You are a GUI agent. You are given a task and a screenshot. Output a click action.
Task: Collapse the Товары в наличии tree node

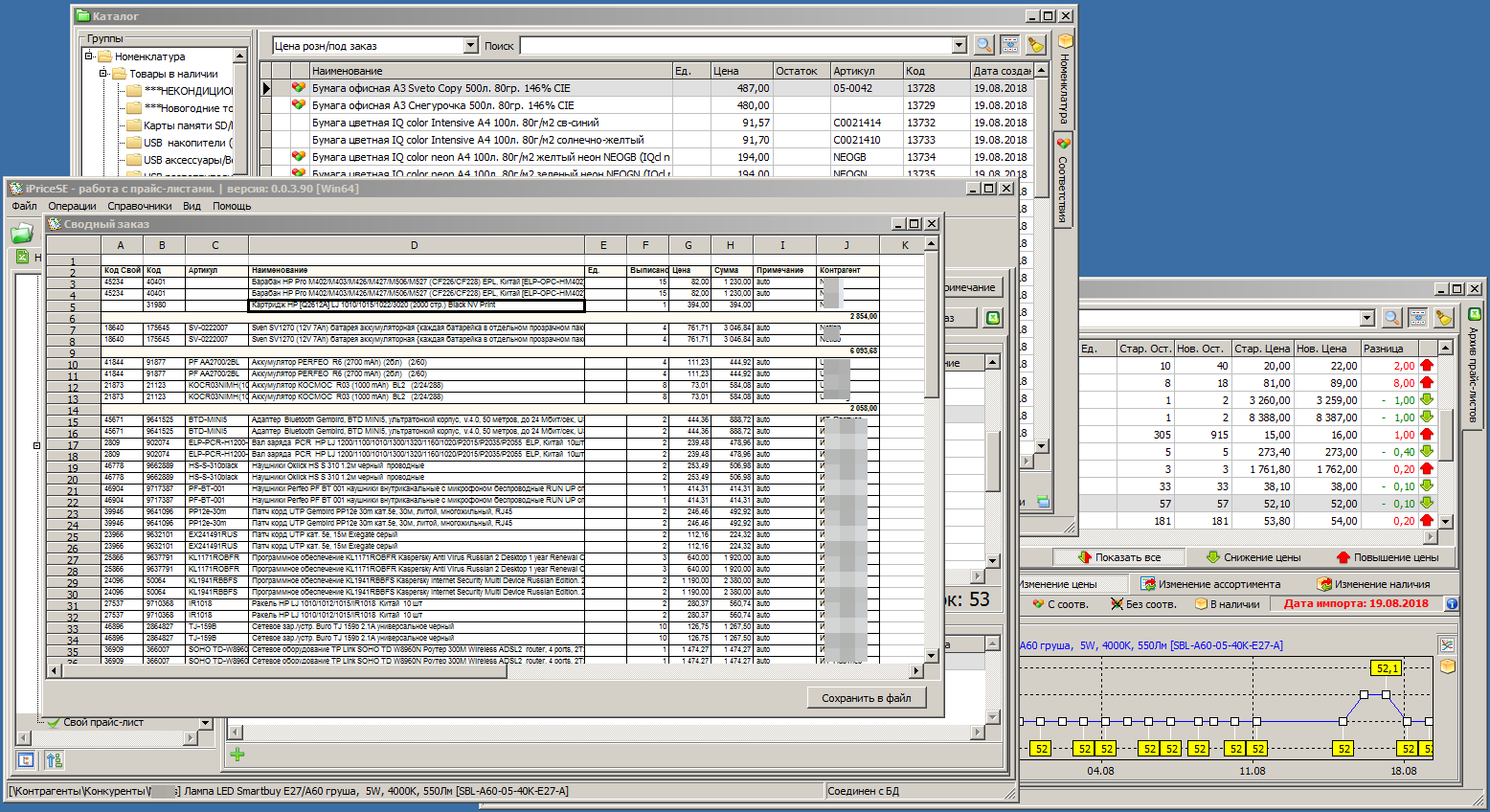(103, 74)
